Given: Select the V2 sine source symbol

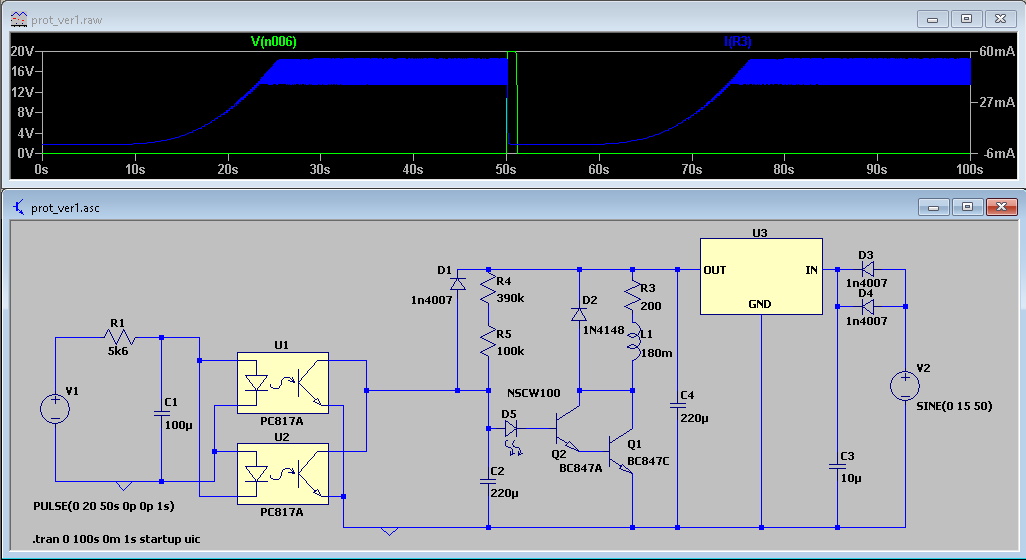Looking at the screenshot, I should click(905, 385).
